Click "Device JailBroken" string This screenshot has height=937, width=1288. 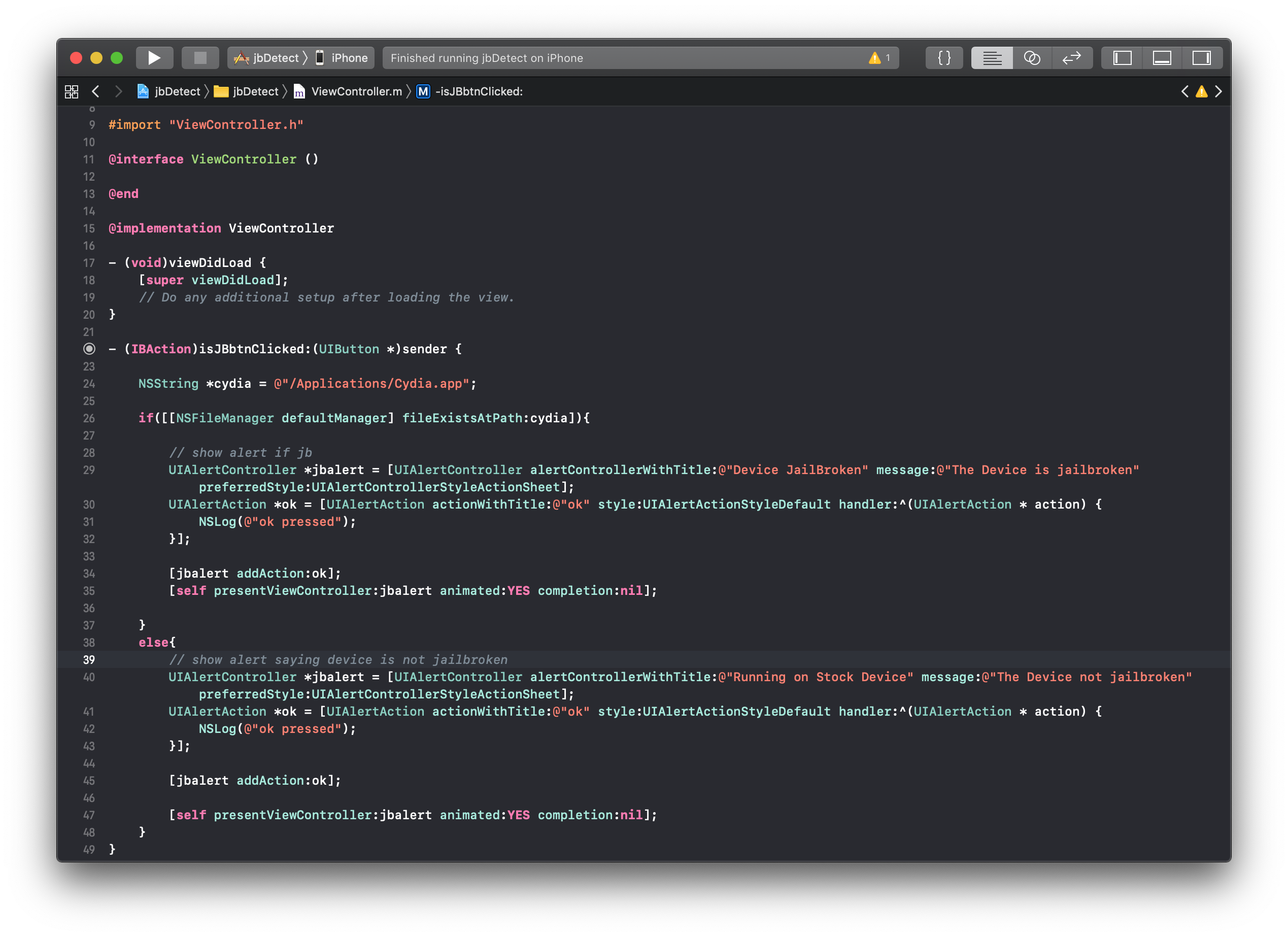793,470
